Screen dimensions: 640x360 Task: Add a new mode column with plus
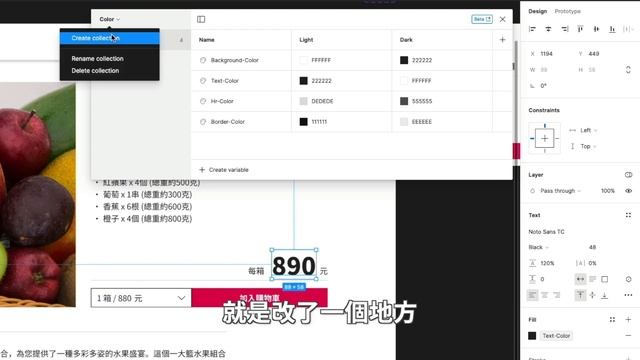pos(502,40)
